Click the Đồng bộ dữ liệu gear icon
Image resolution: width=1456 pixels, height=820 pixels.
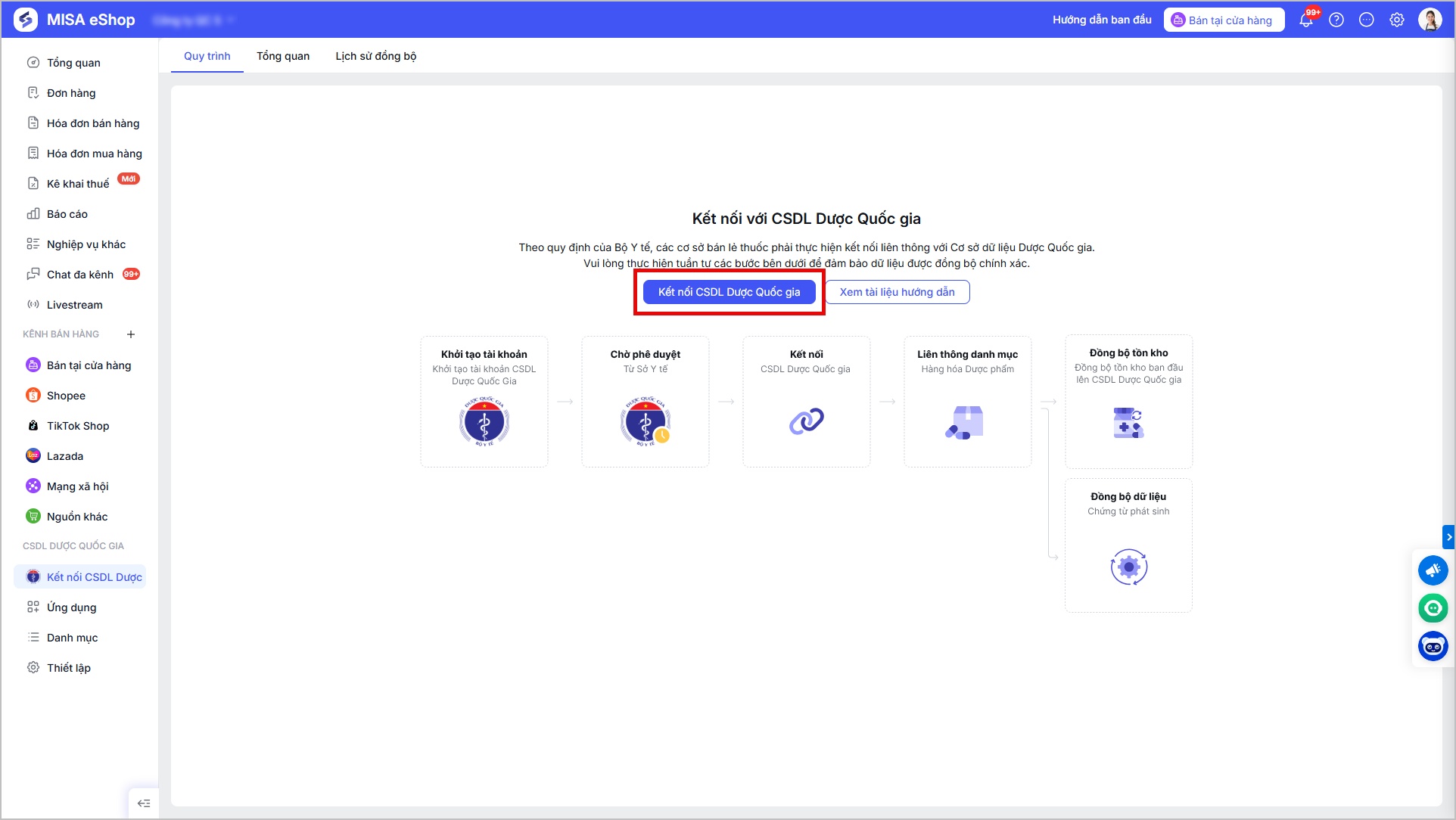pyautogui.click(x=1129, y=567)
